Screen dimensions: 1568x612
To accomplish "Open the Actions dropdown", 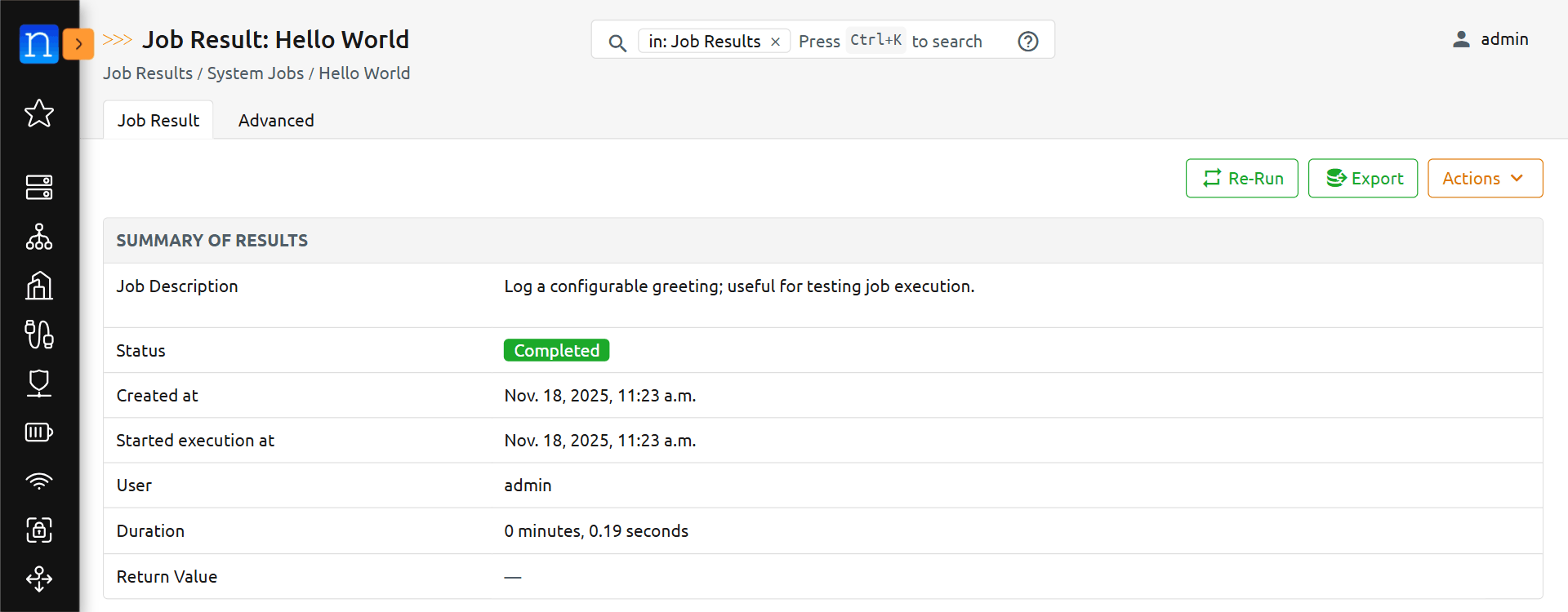I will click(1484, 179).
